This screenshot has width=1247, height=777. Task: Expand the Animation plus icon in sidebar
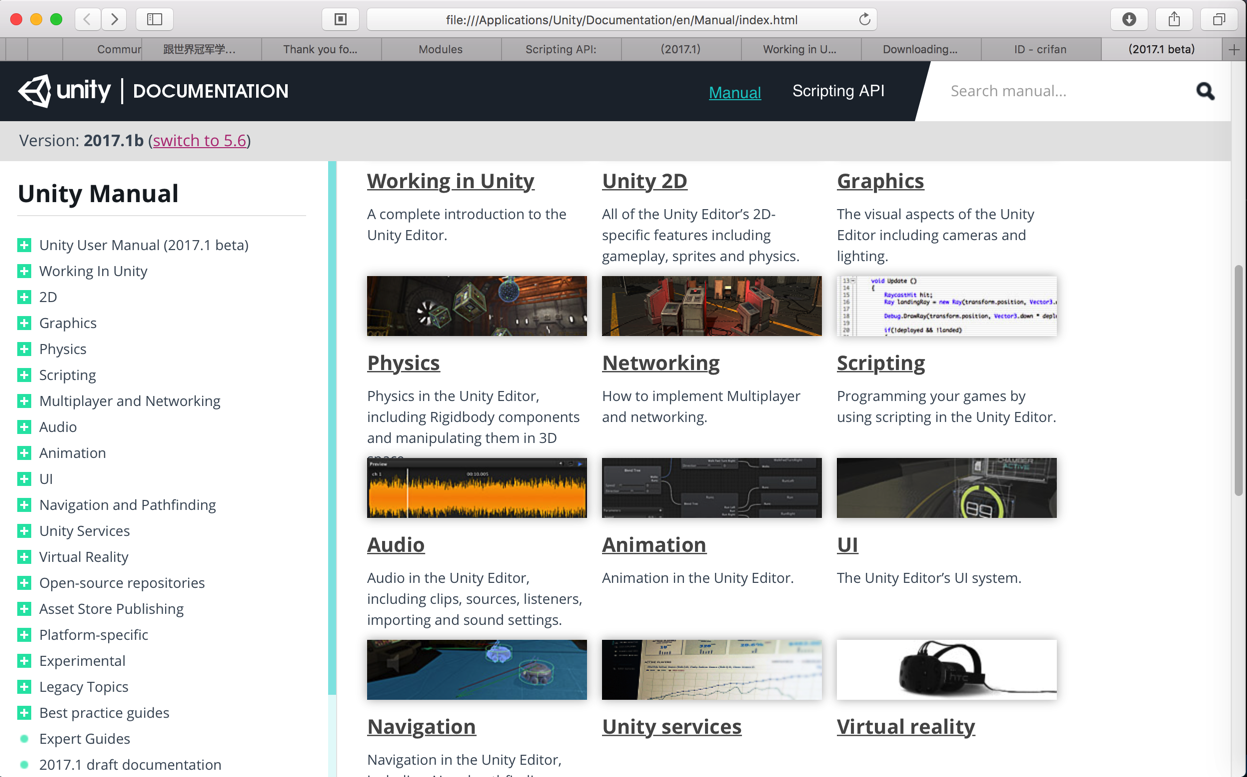click(x=24, y=453)
